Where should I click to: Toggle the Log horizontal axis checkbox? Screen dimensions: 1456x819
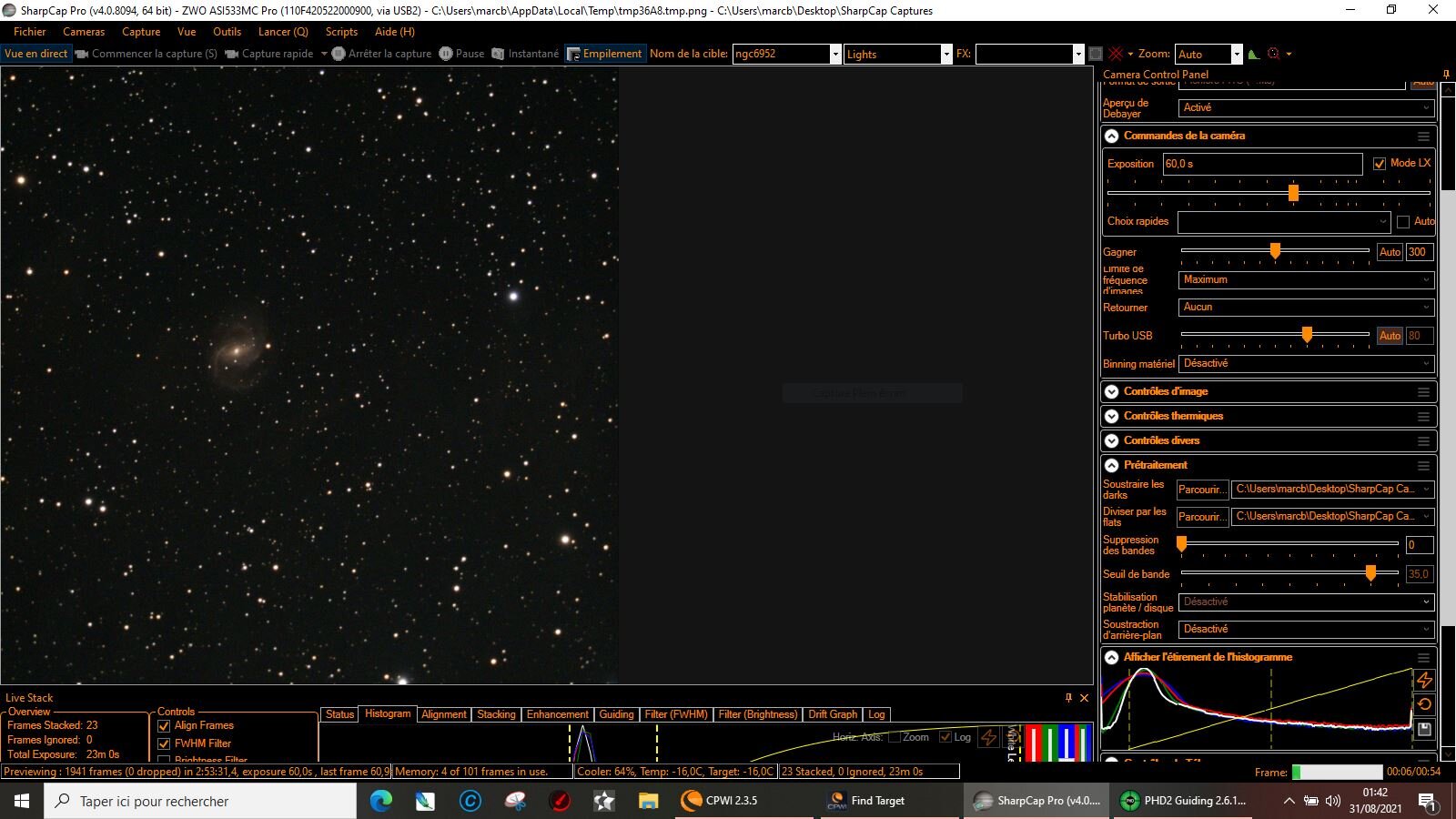pos(945,737)
